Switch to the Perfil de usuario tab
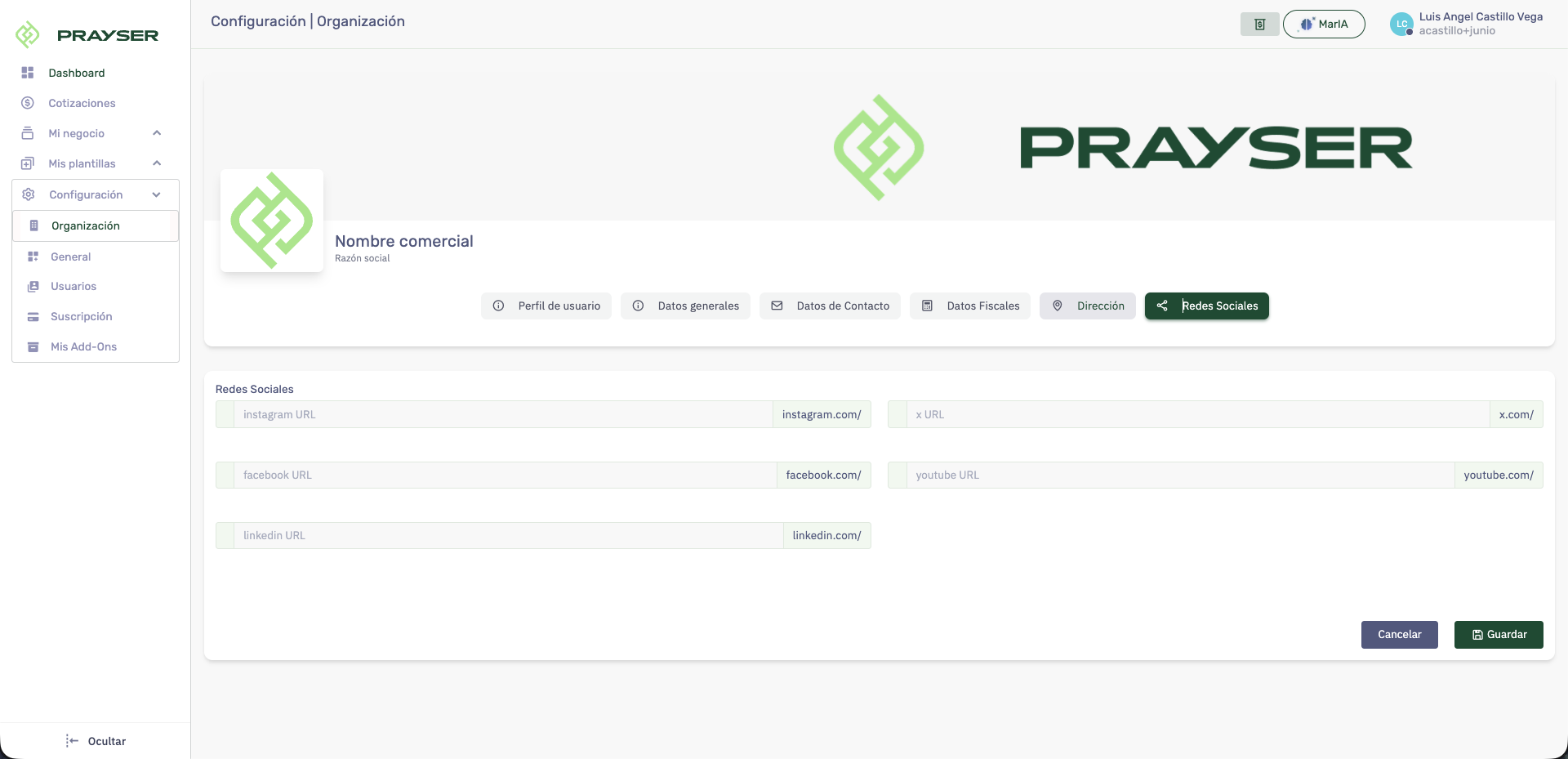This screenshot has height=759, width=1568. click(546, 306)
